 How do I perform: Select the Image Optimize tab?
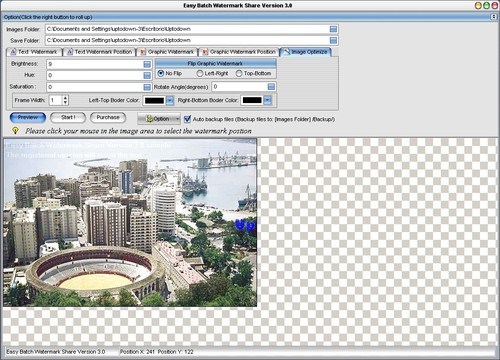click(x=306, y=52)
